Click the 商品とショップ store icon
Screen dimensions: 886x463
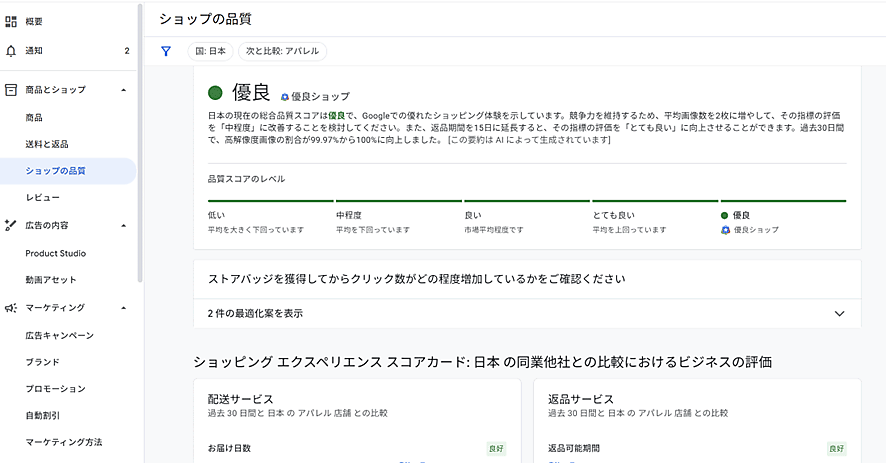(x=11, y=90)
